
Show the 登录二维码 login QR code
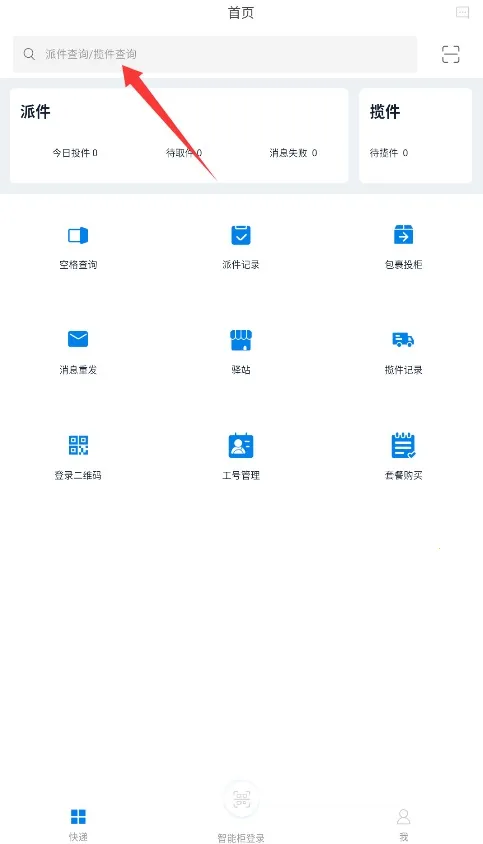(78, 445)
